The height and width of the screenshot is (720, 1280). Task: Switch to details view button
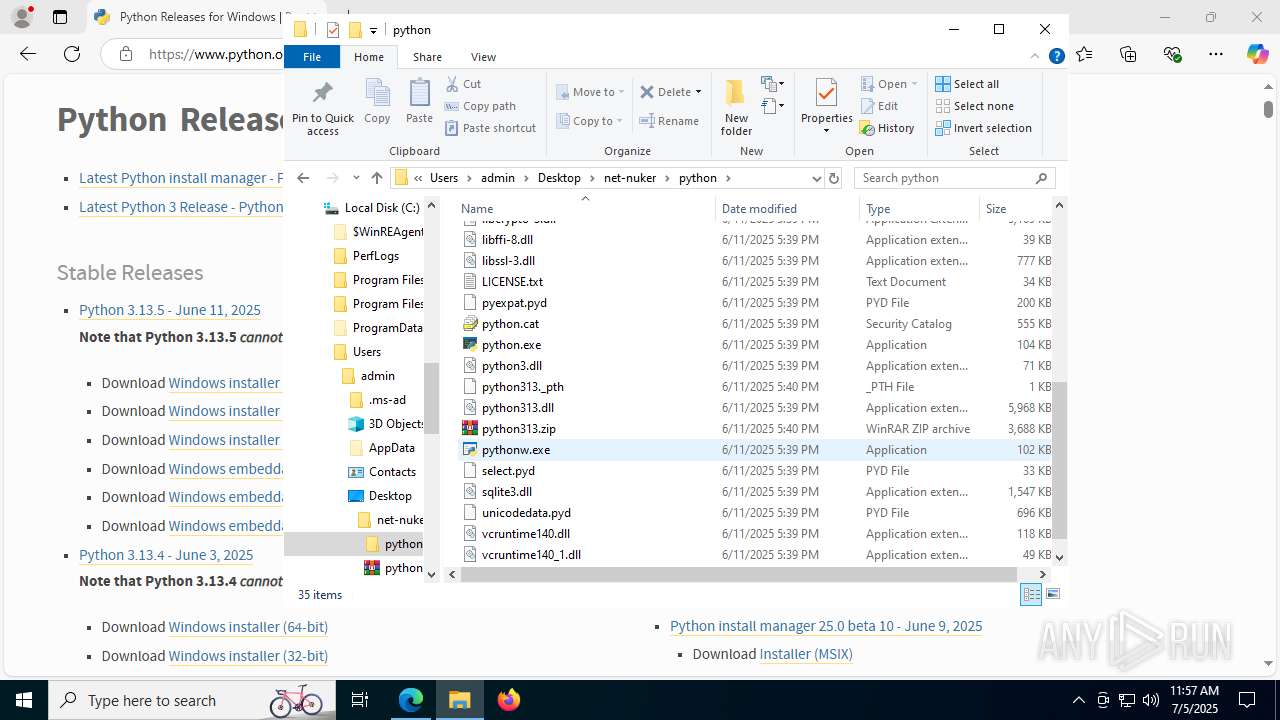click(x=1031, y=594)
